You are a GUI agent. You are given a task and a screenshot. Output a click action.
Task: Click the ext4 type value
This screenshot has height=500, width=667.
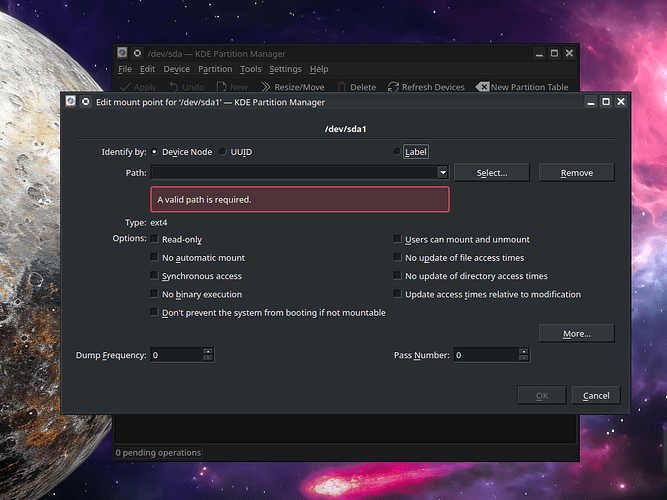click(159, 223)
